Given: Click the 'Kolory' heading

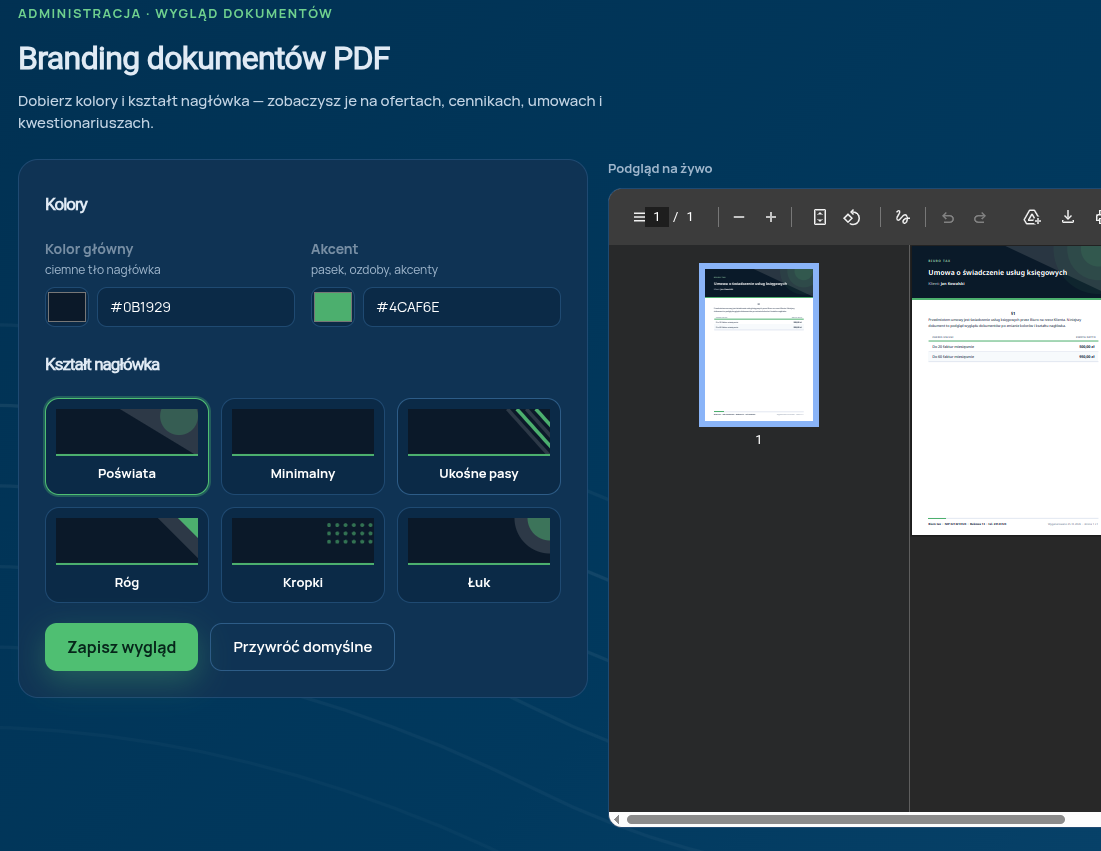Looking at the screenshot, I should click(x=66, y=204).
